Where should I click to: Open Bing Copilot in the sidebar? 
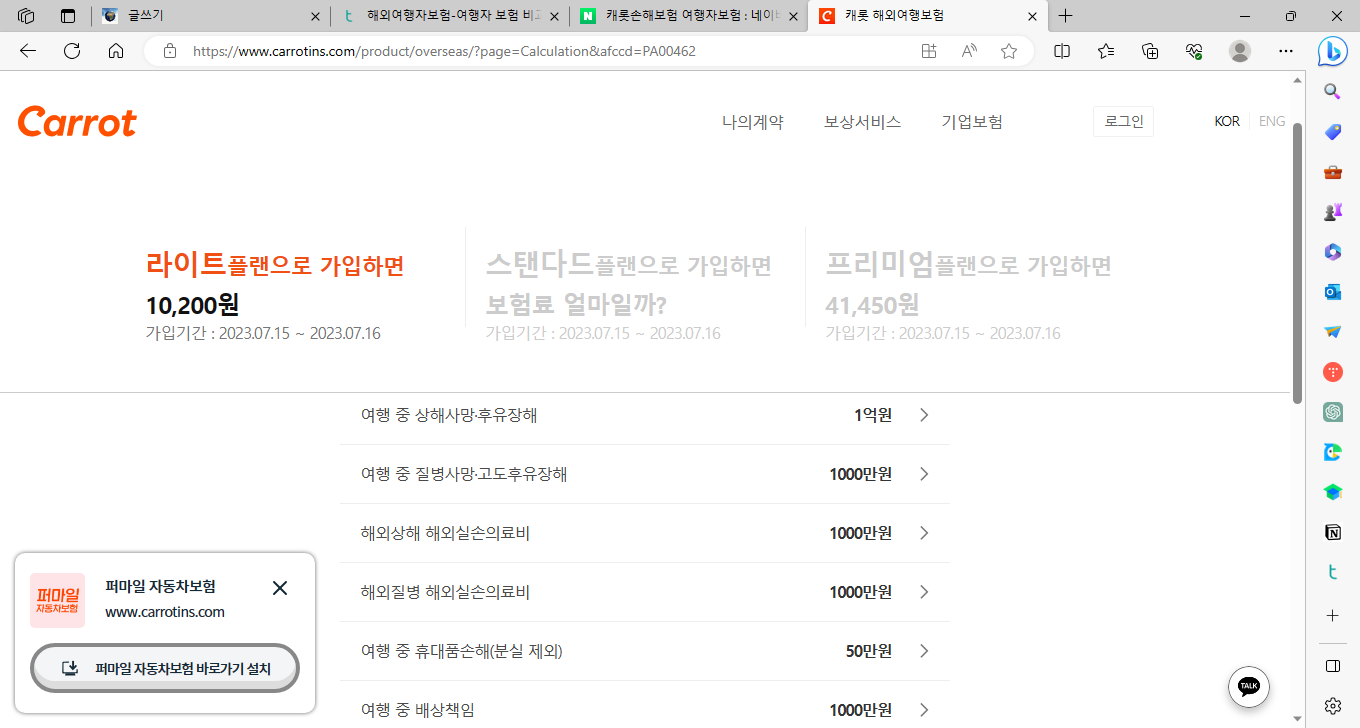pyautogui.click(x=1332, y=51)
